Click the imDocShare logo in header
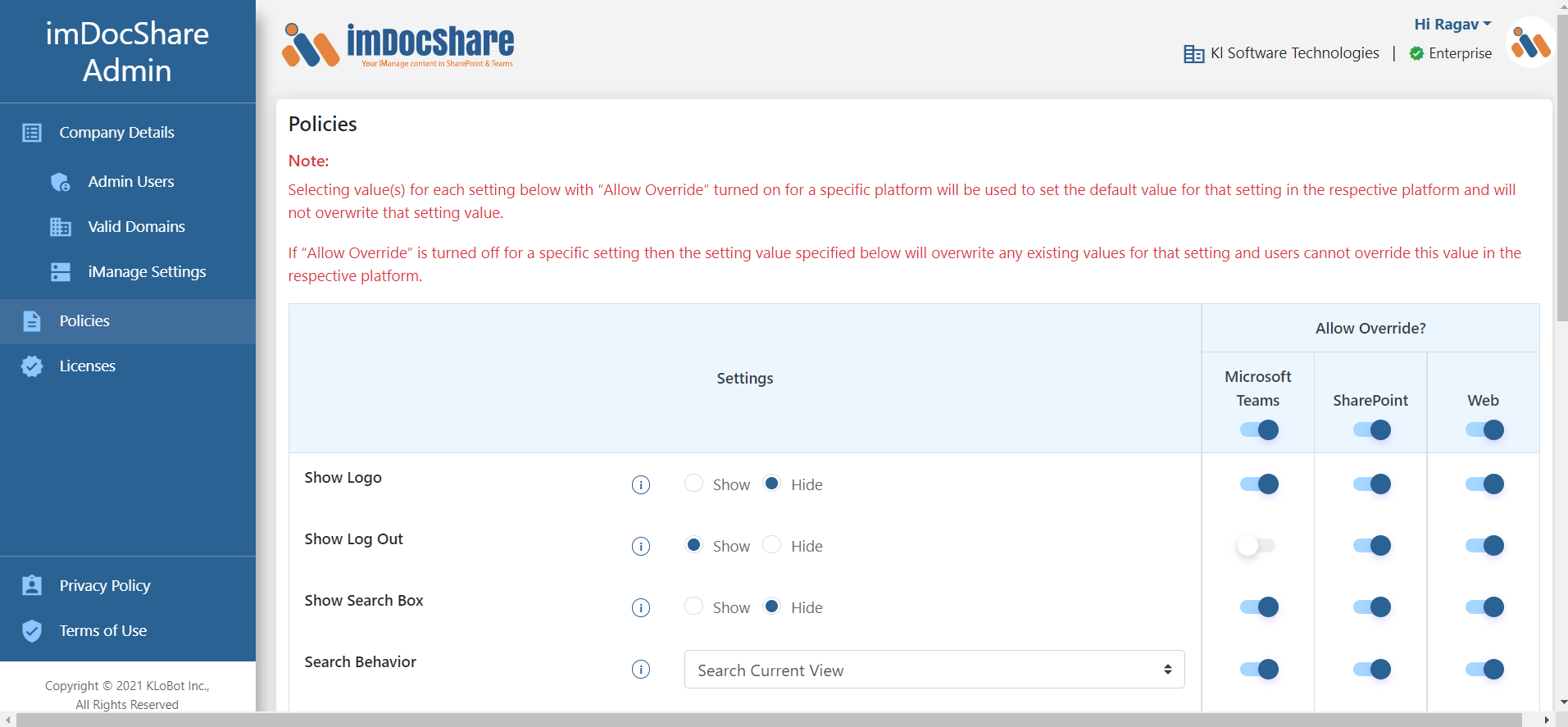 pos(398,45)
